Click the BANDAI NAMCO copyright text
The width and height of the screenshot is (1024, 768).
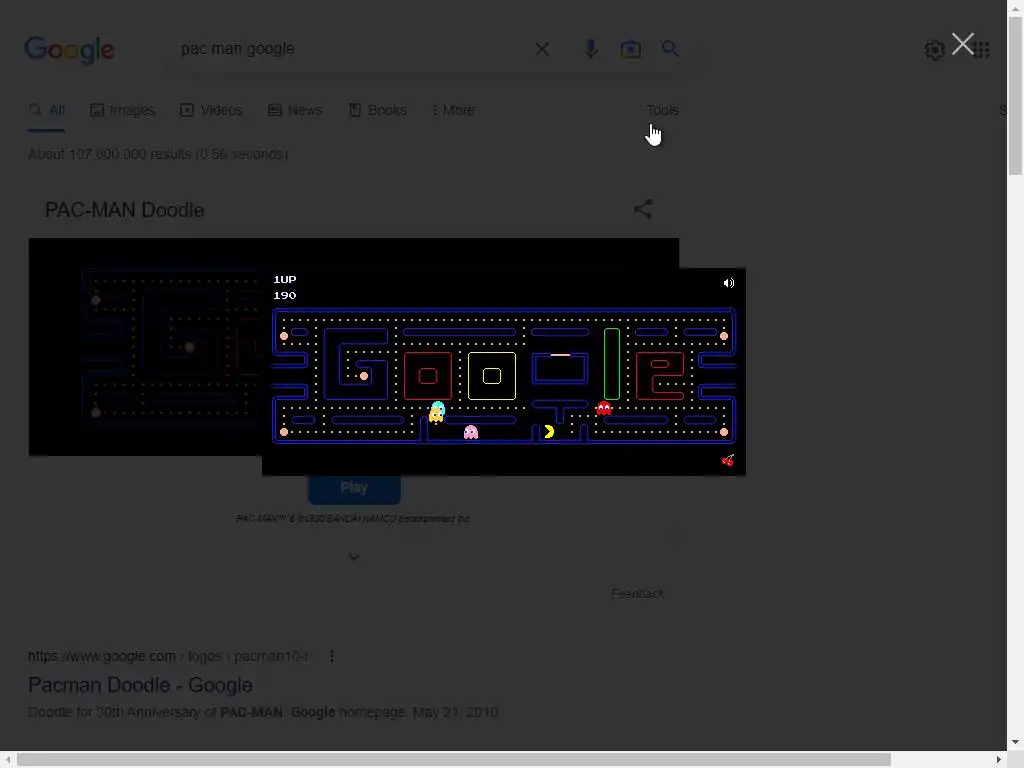353,519
